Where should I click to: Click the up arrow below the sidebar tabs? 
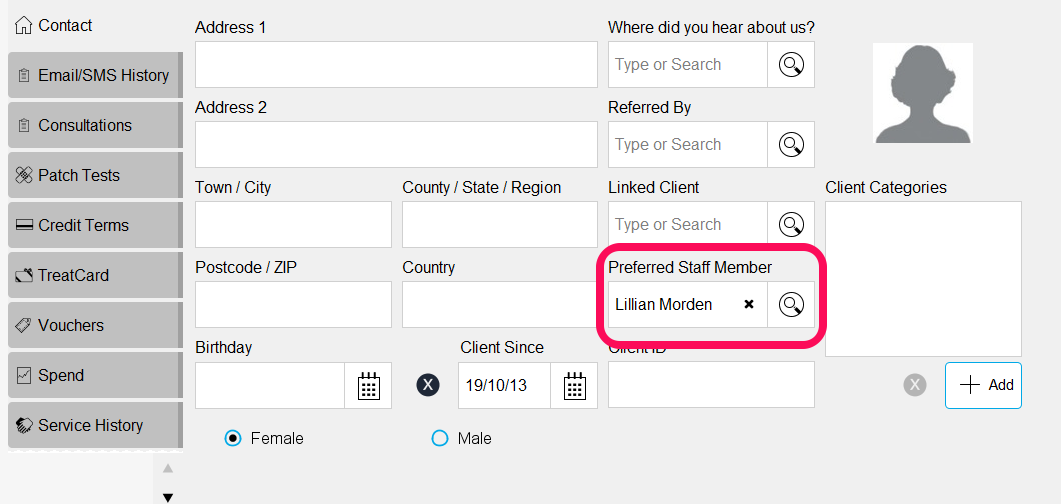tap(168, 468)
